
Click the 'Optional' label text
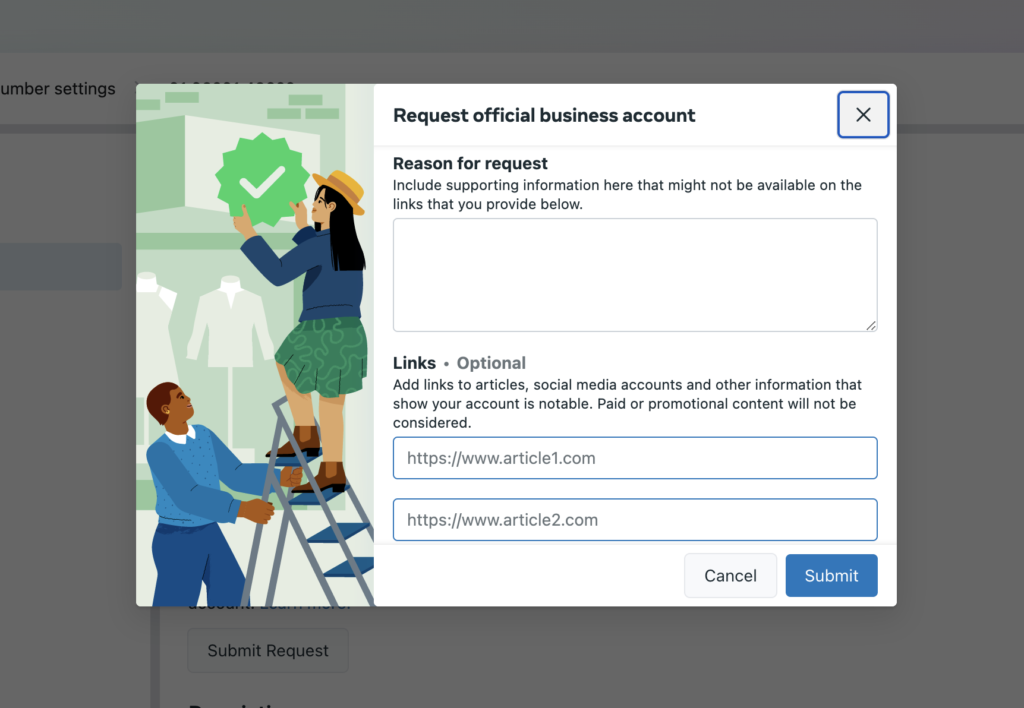click(x=491, y=363)
